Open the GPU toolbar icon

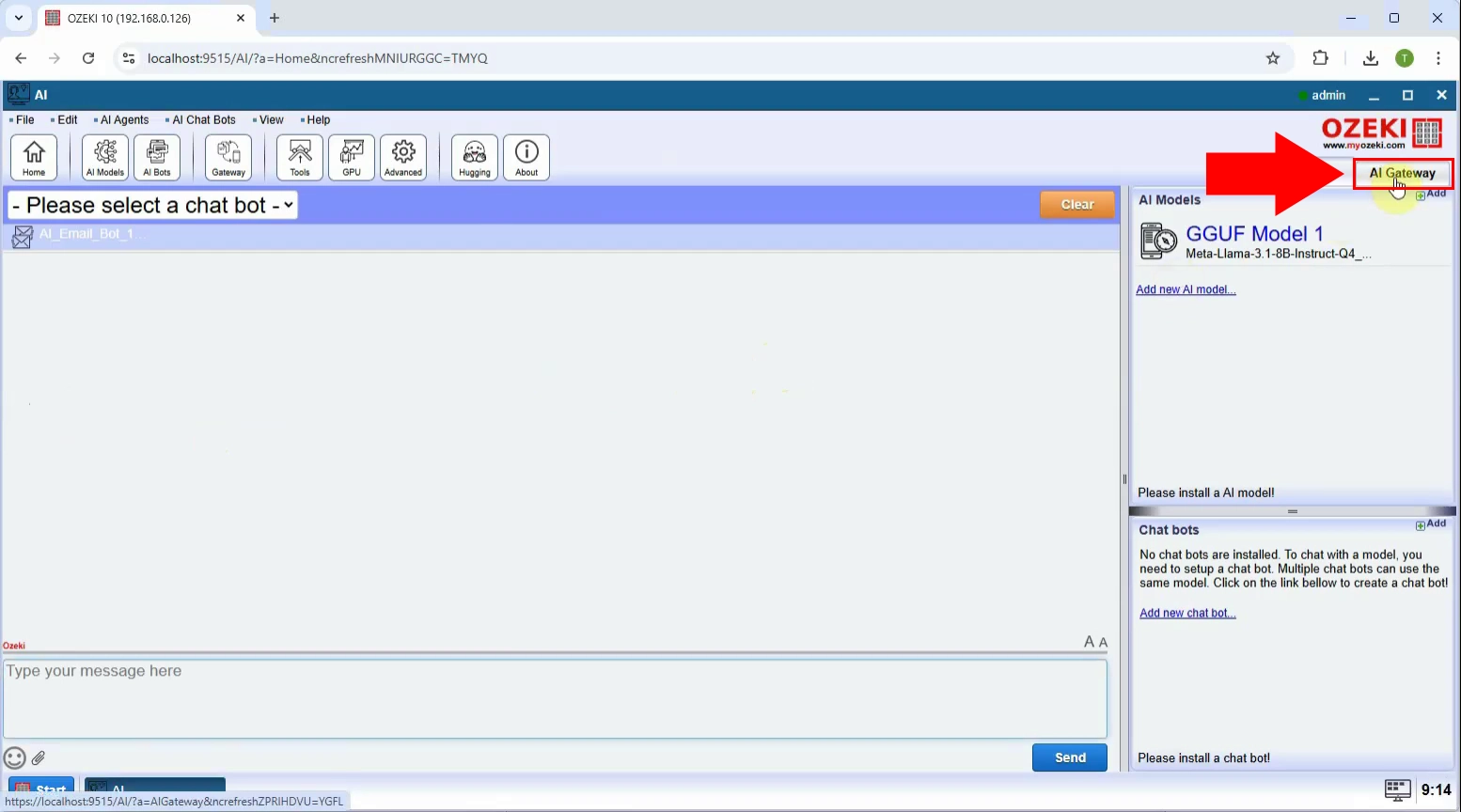pyautogui.click(x=352, y=157)
